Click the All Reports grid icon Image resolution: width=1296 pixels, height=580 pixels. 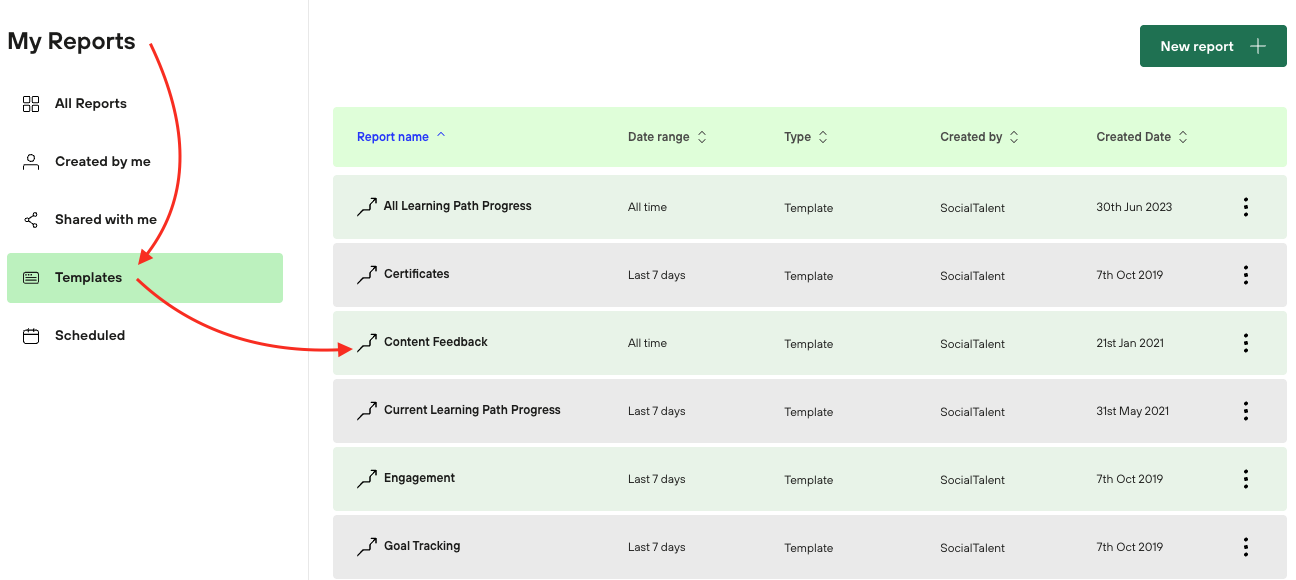pos(31,104)
